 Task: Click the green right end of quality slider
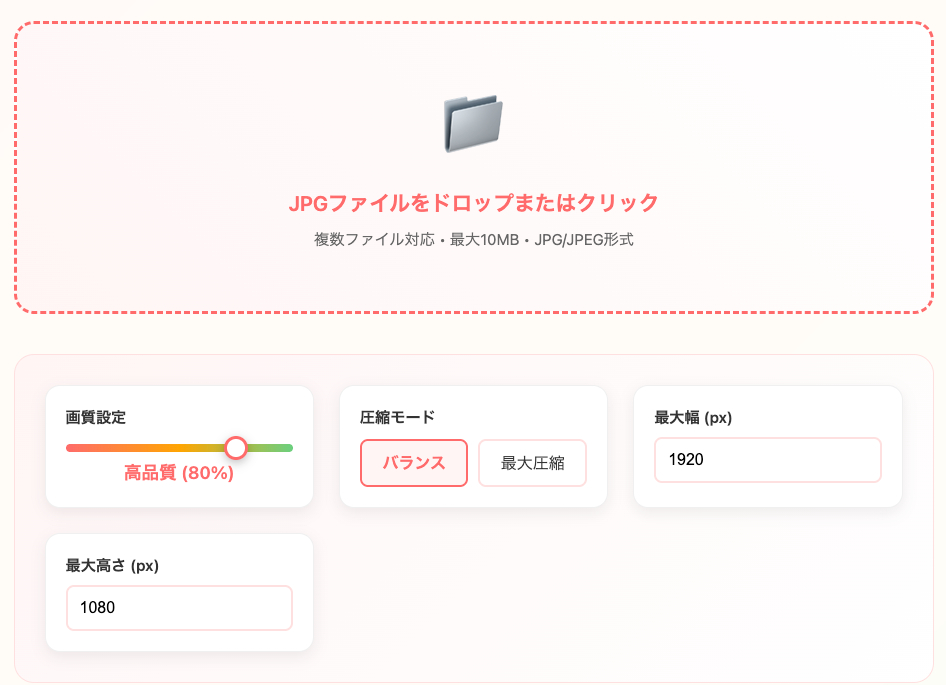[286, 447]
